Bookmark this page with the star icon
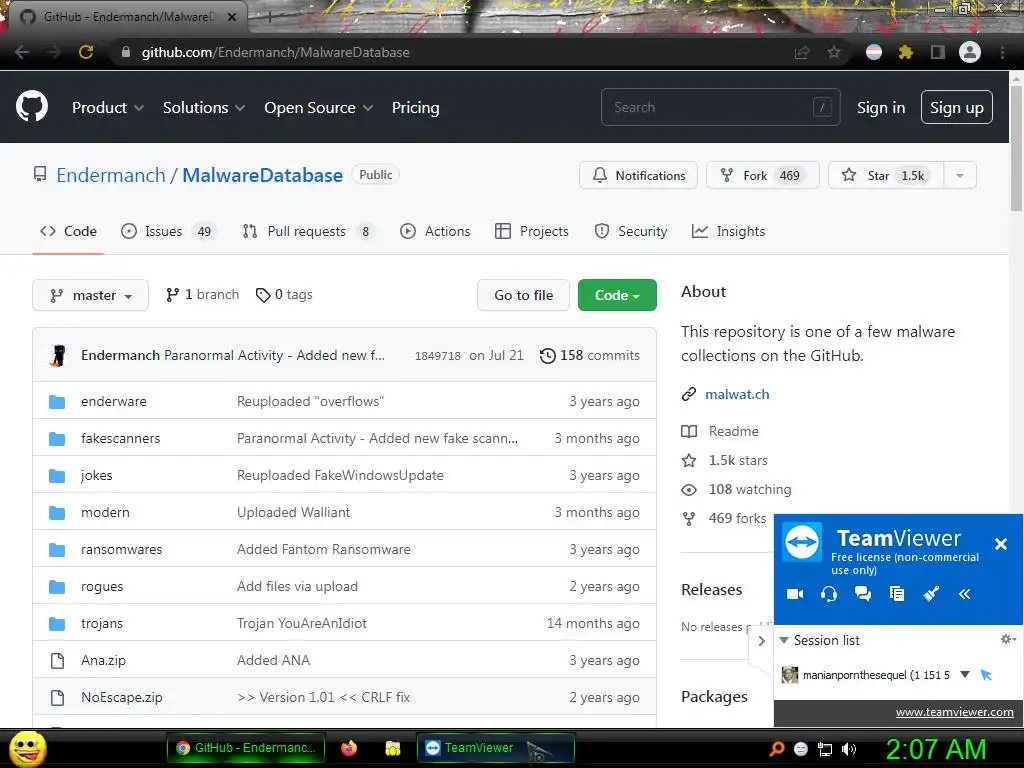This screenshot has height=768, width=1024. [x=834, y=52]
